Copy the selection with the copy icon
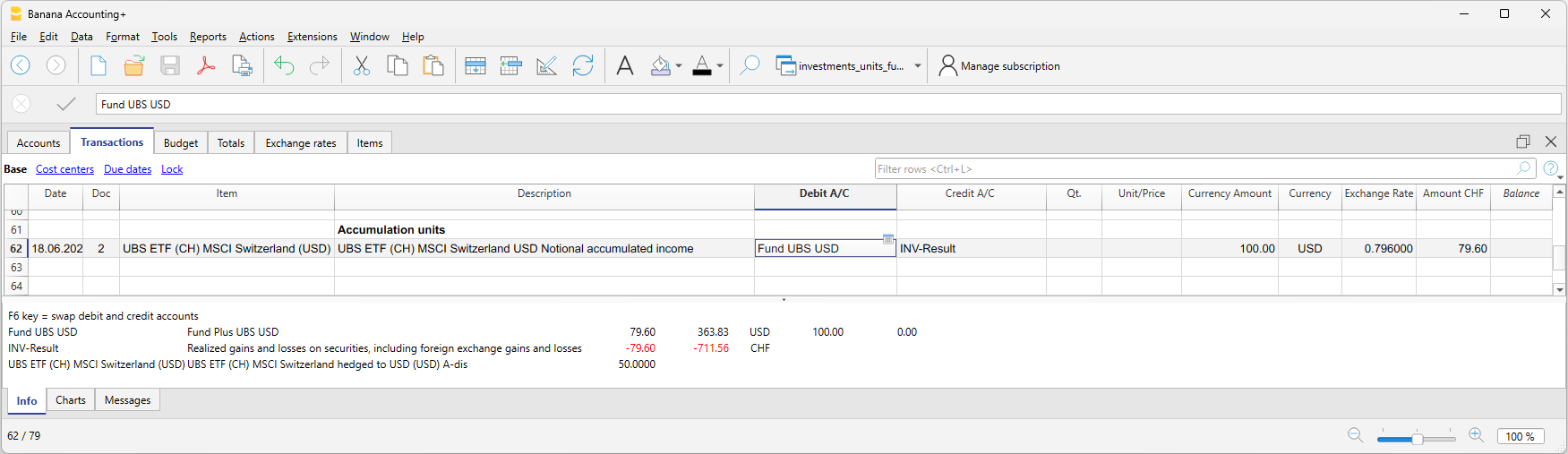 (398, 65)
